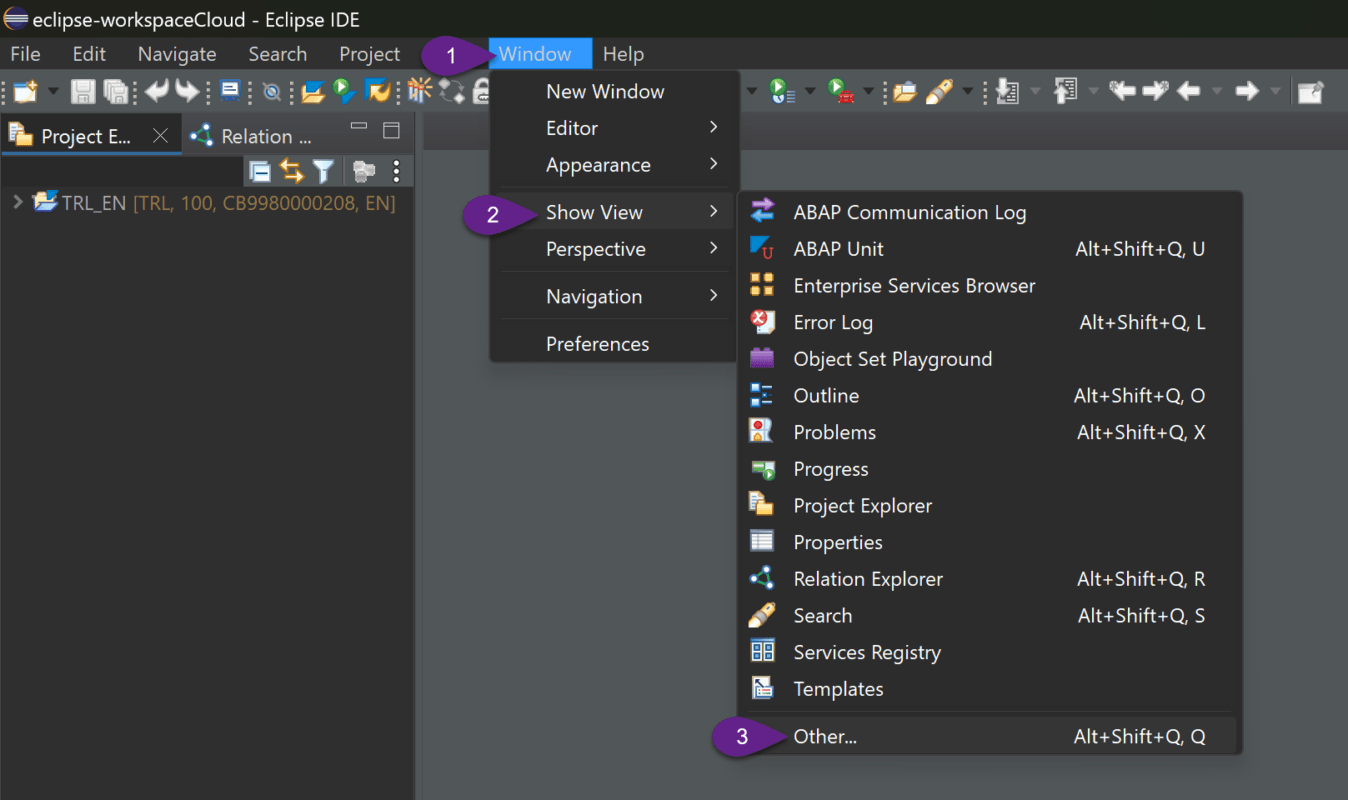
Task: Select Enterprise Services Browser view
Action: click(990, 286)
